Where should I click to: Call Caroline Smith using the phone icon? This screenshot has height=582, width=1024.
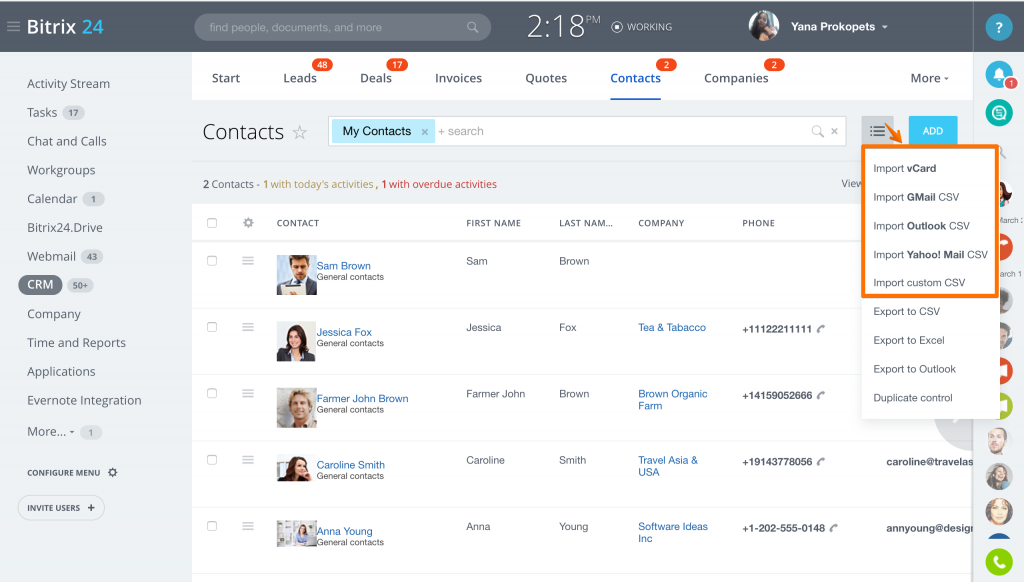pyautogui.click(x=821, y=461)
